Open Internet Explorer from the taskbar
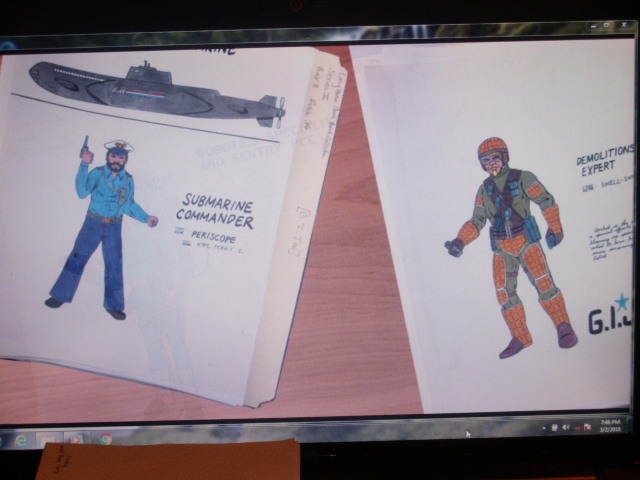The image size is (640, 480). (x=22, y=437)
